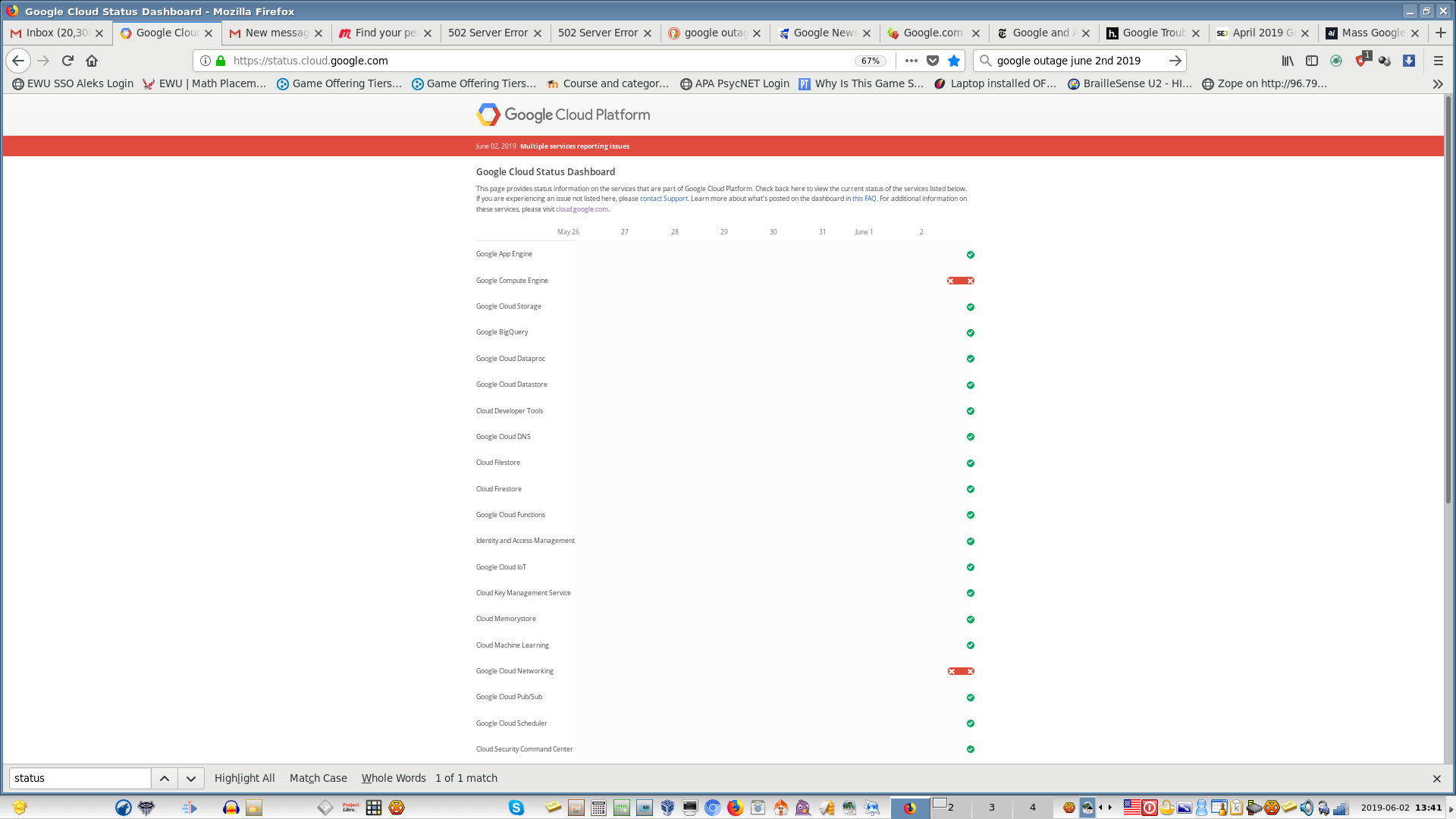Click the US flag keyboard layout tray icon
The height and width of the screenshot is (819, 1456).
(x=1132, y=808)
